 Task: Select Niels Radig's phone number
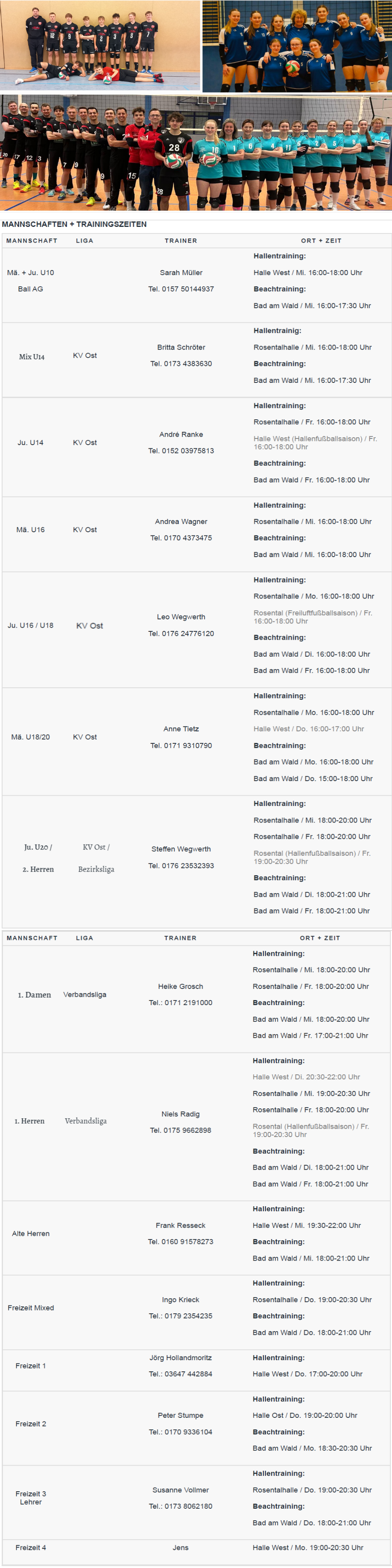[181, 1130]
